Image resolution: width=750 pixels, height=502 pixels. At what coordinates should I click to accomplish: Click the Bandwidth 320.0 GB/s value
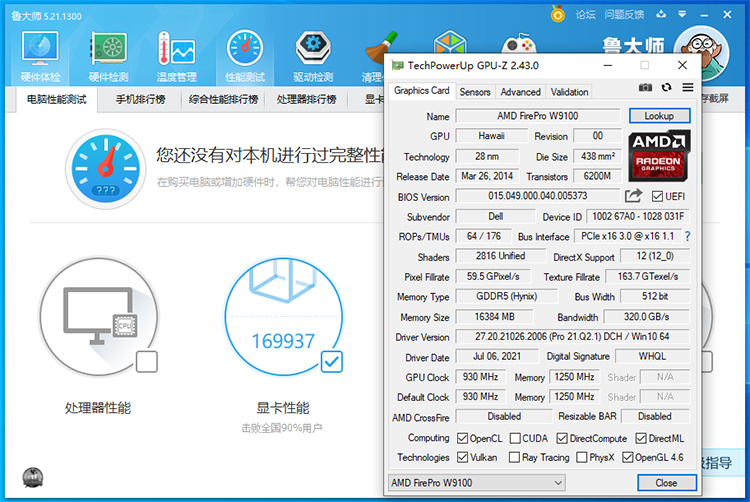tap(646, 316)
